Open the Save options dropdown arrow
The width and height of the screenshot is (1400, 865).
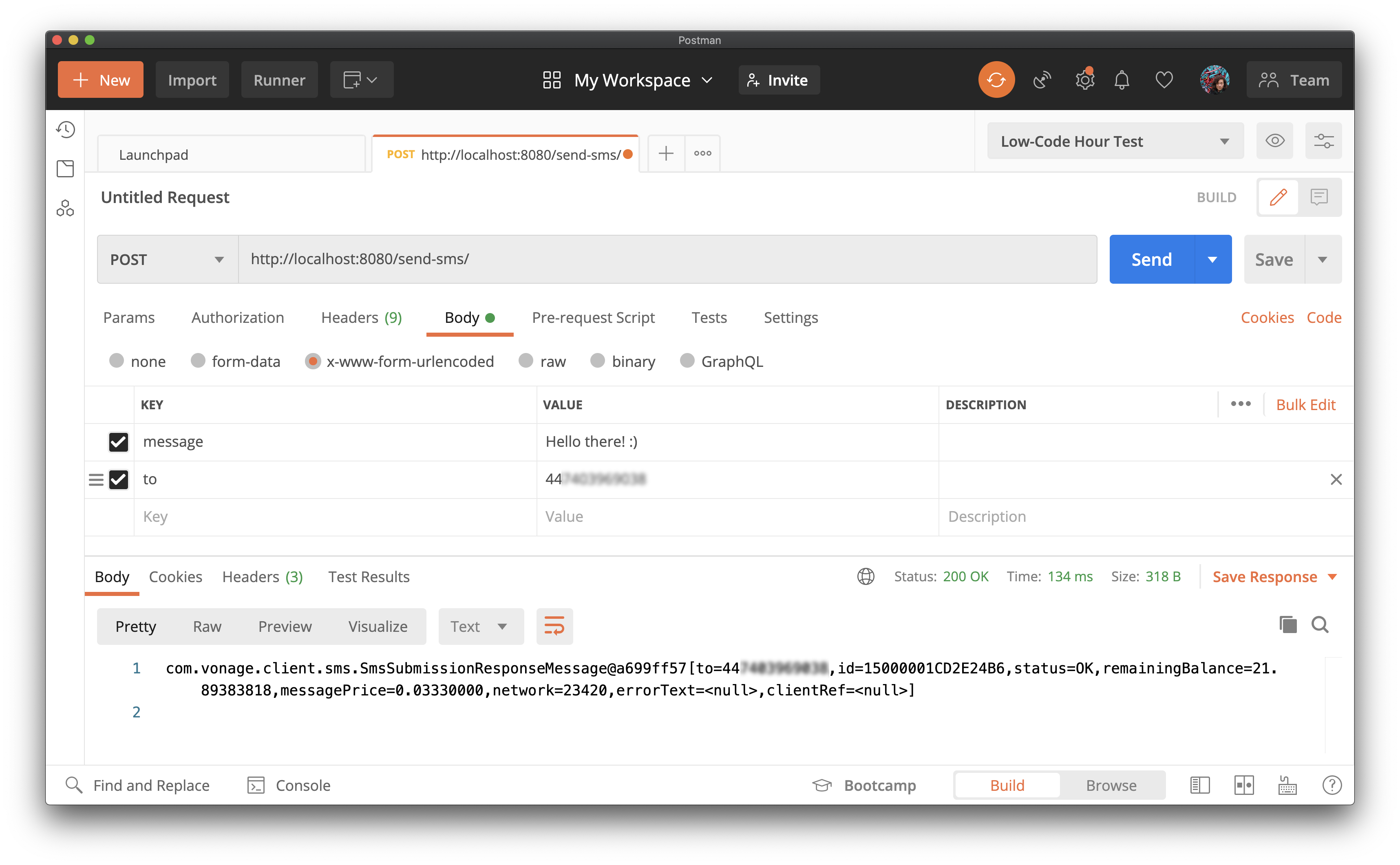[1322, 260]
